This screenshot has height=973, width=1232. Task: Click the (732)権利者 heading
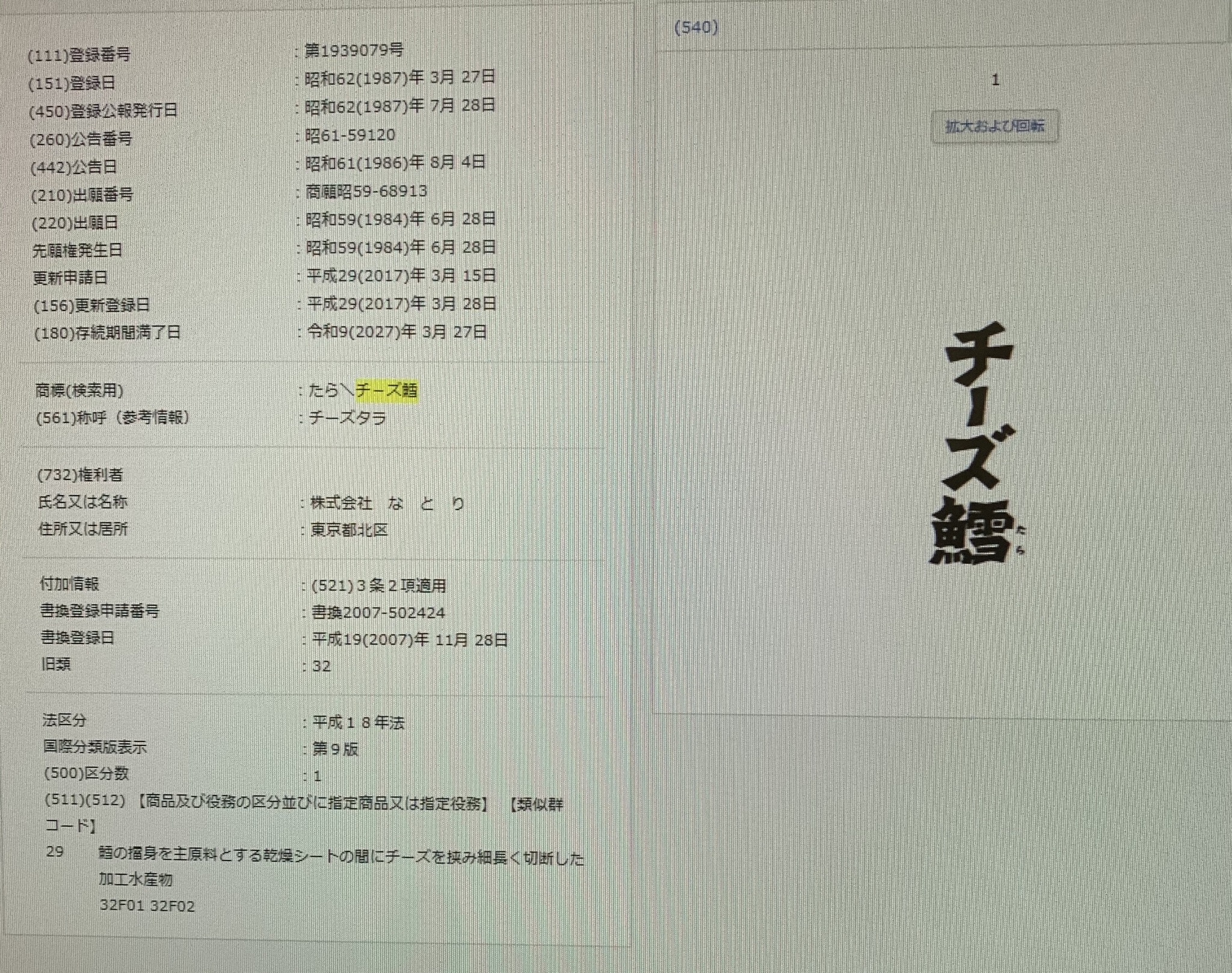tap(80, 475)
